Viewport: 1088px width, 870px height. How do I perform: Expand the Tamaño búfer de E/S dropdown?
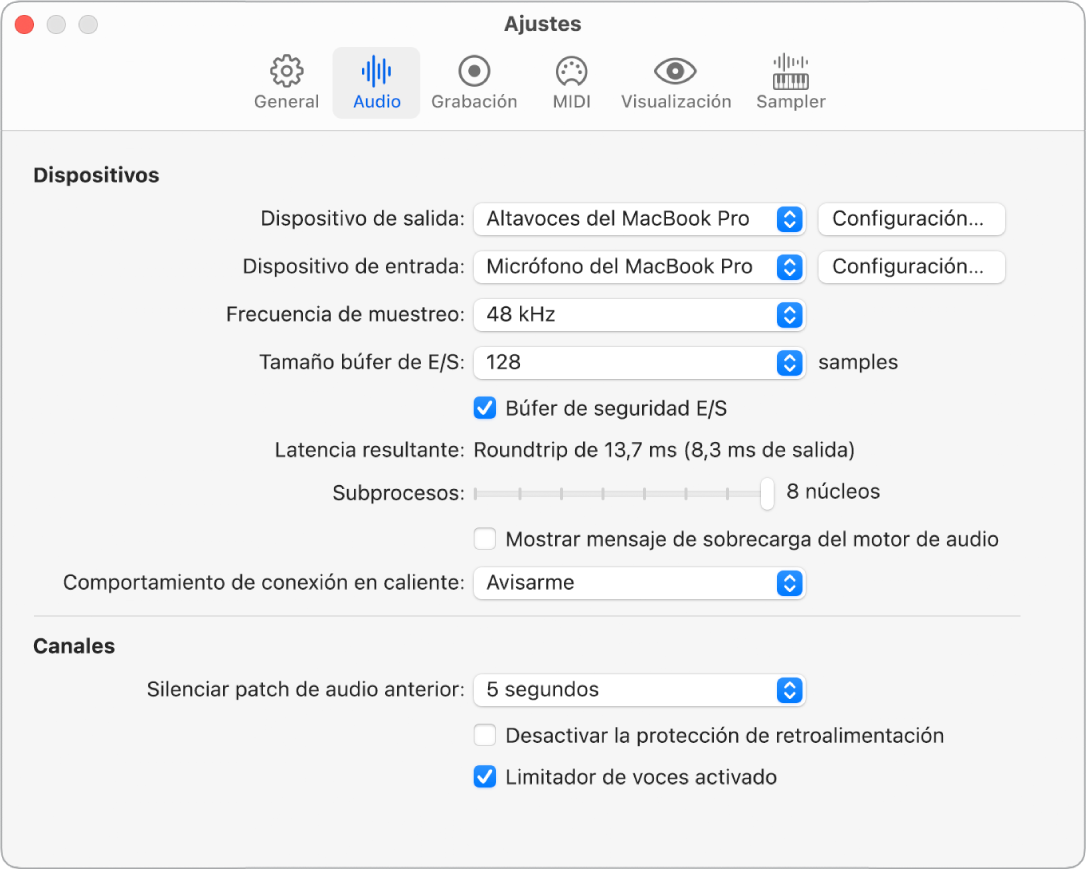pos(639,363)
